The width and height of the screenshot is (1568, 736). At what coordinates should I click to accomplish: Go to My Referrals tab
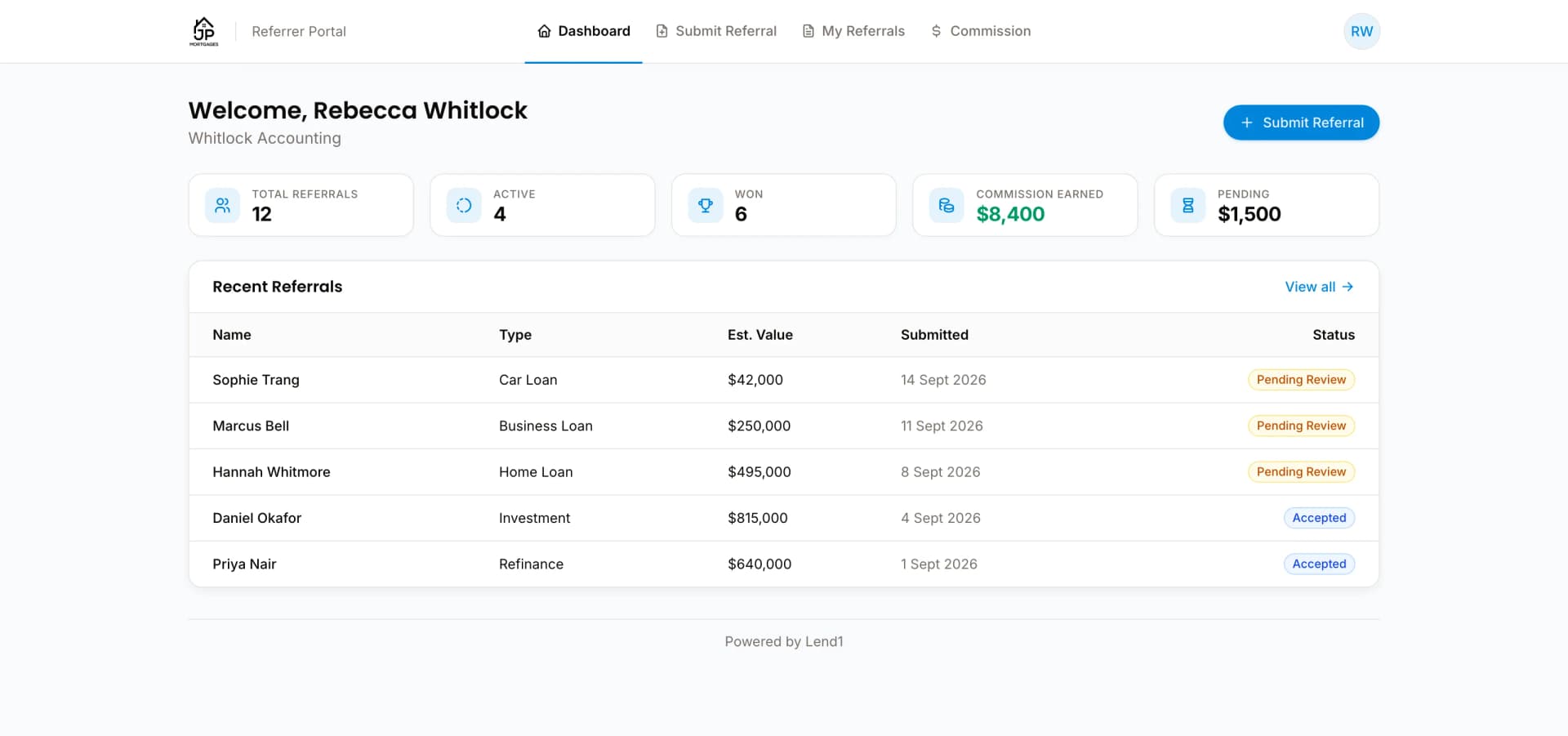853,31
